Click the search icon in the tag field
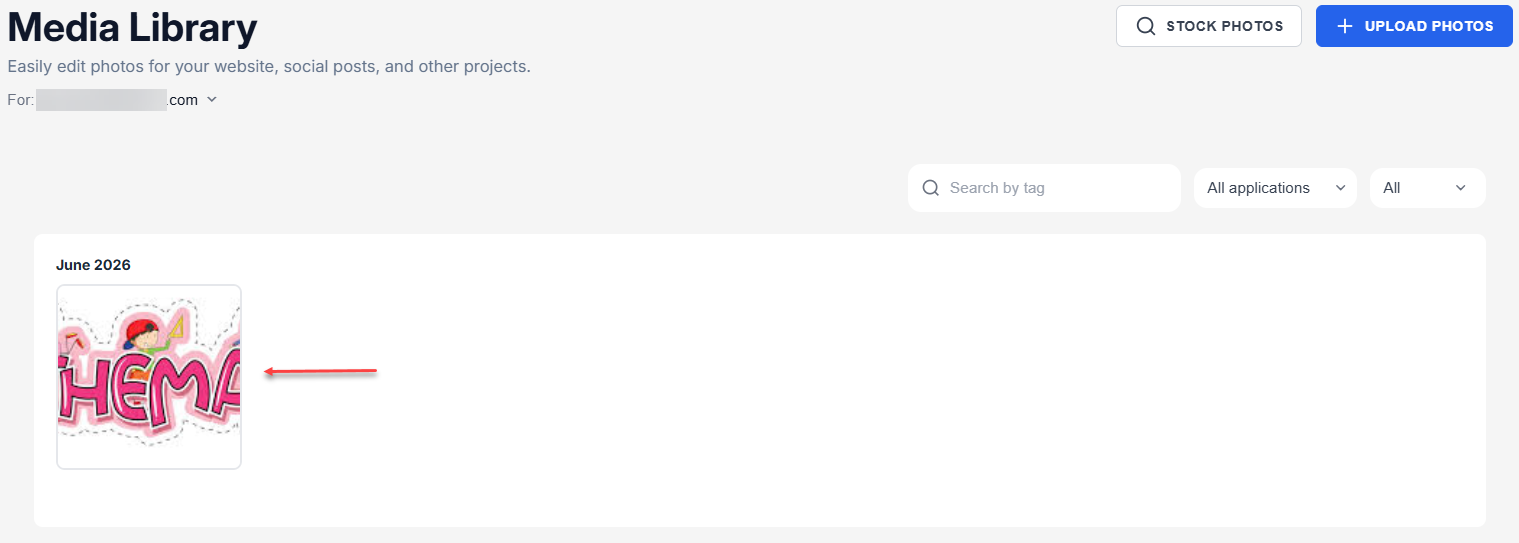1519x543 pixels. [x=931, y=188]
